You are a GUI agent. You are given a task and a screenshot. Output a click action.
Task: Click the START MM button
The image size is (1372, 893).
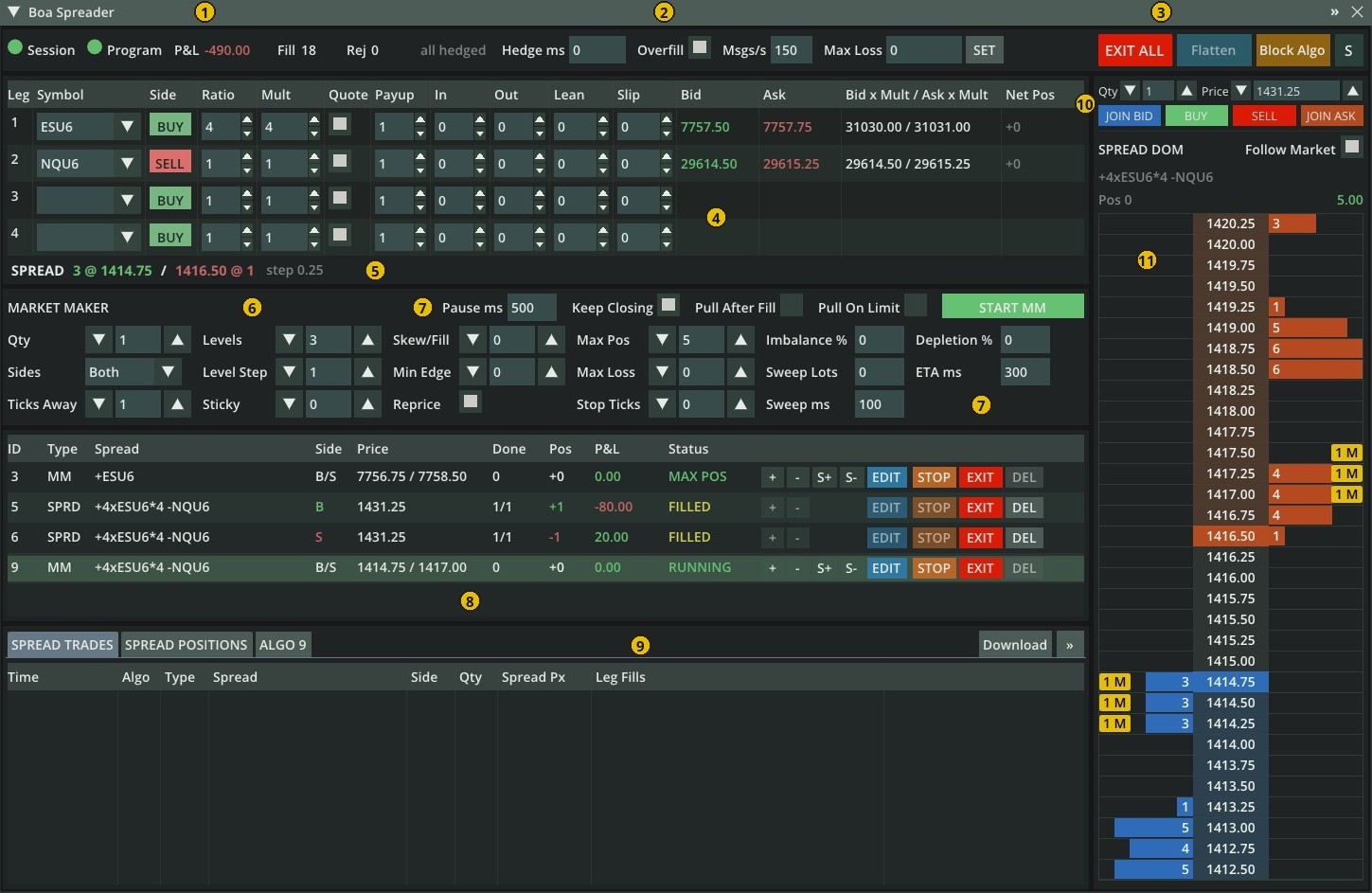click(1012, 307)
